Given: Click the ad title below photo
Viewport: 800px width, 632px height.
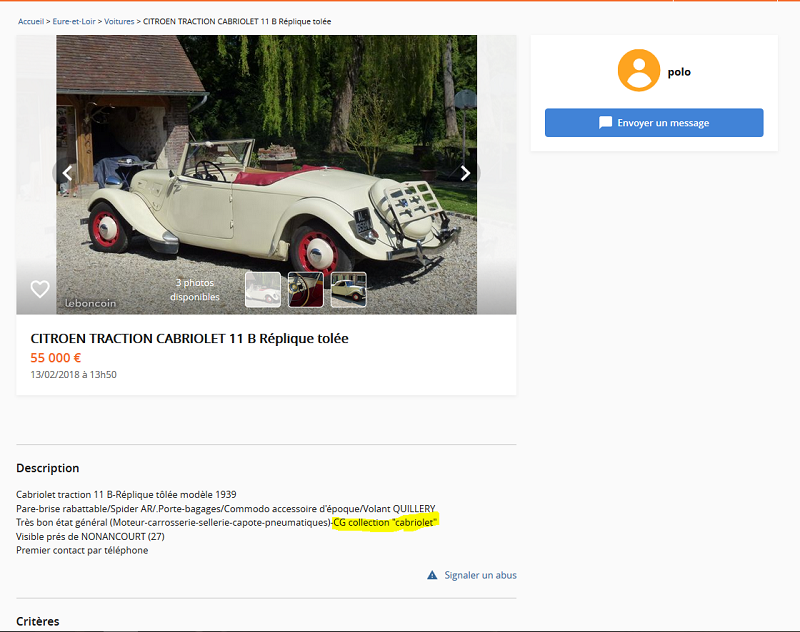Looking at the screenshot, I should [189, 339].
